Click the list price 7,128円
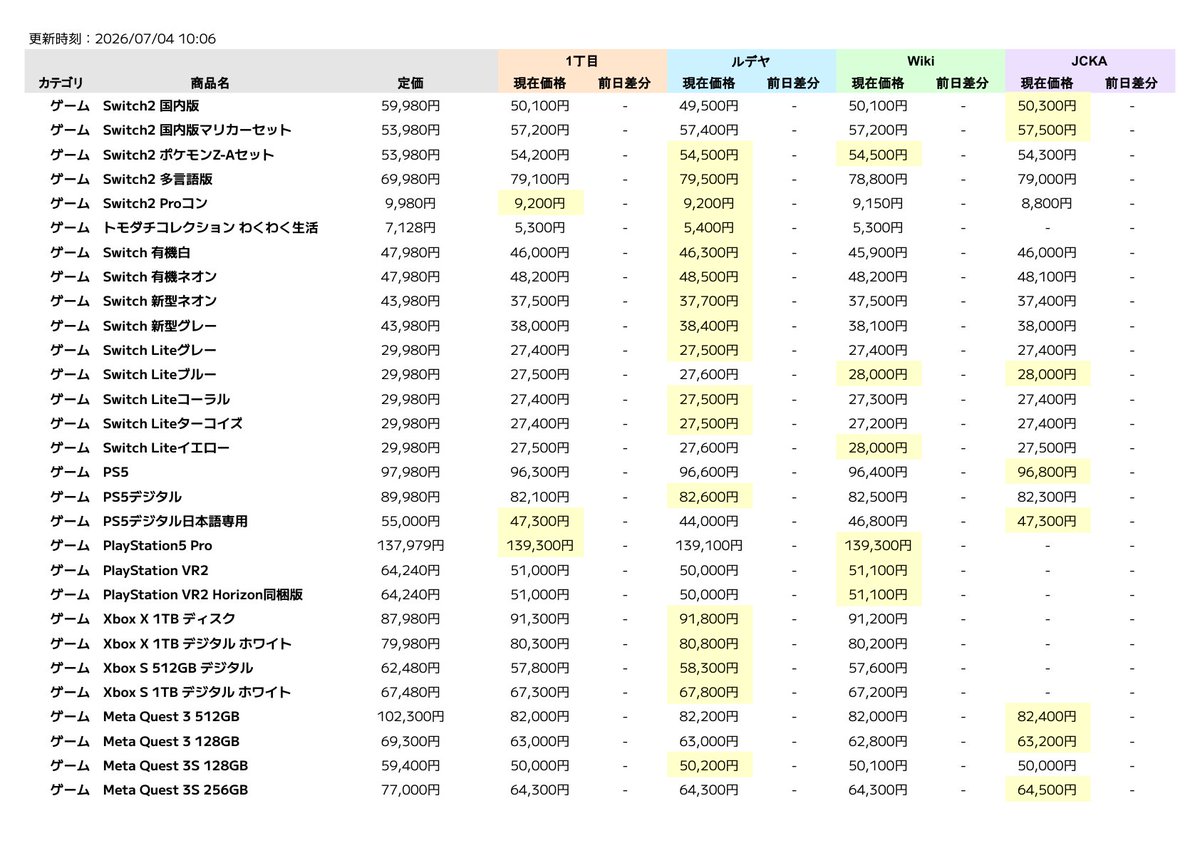 coord(411,228)
